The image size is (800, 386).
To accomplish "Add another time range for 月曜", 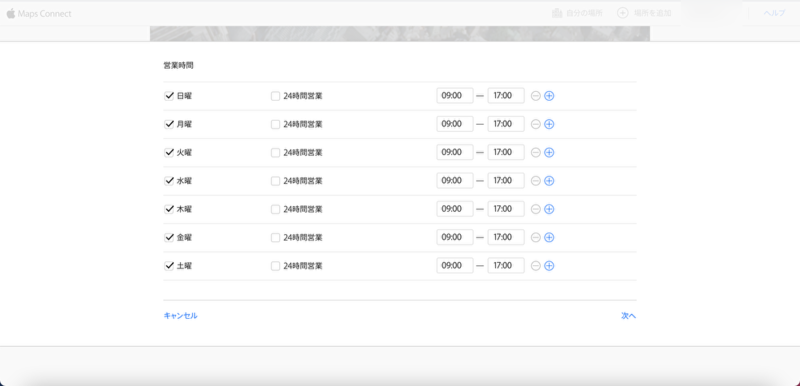I will (549, 124).
